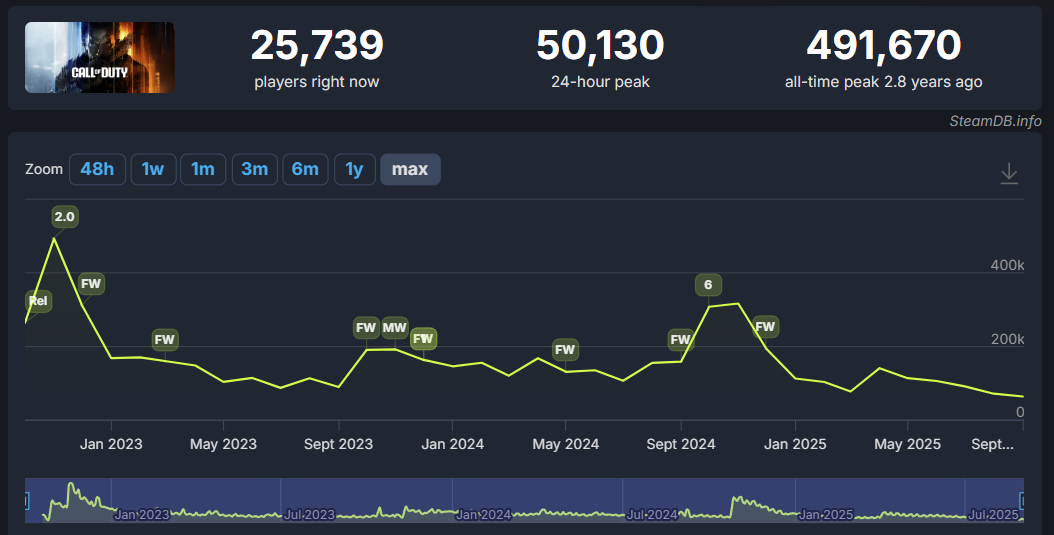Click the 200k y-axis label
1054x535 pixels.
[1007, 339]
